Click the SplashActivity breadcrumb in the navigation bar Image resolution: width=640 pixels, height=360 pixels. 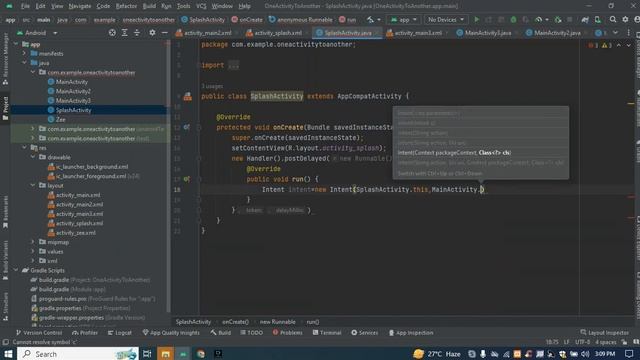(203, 20)
